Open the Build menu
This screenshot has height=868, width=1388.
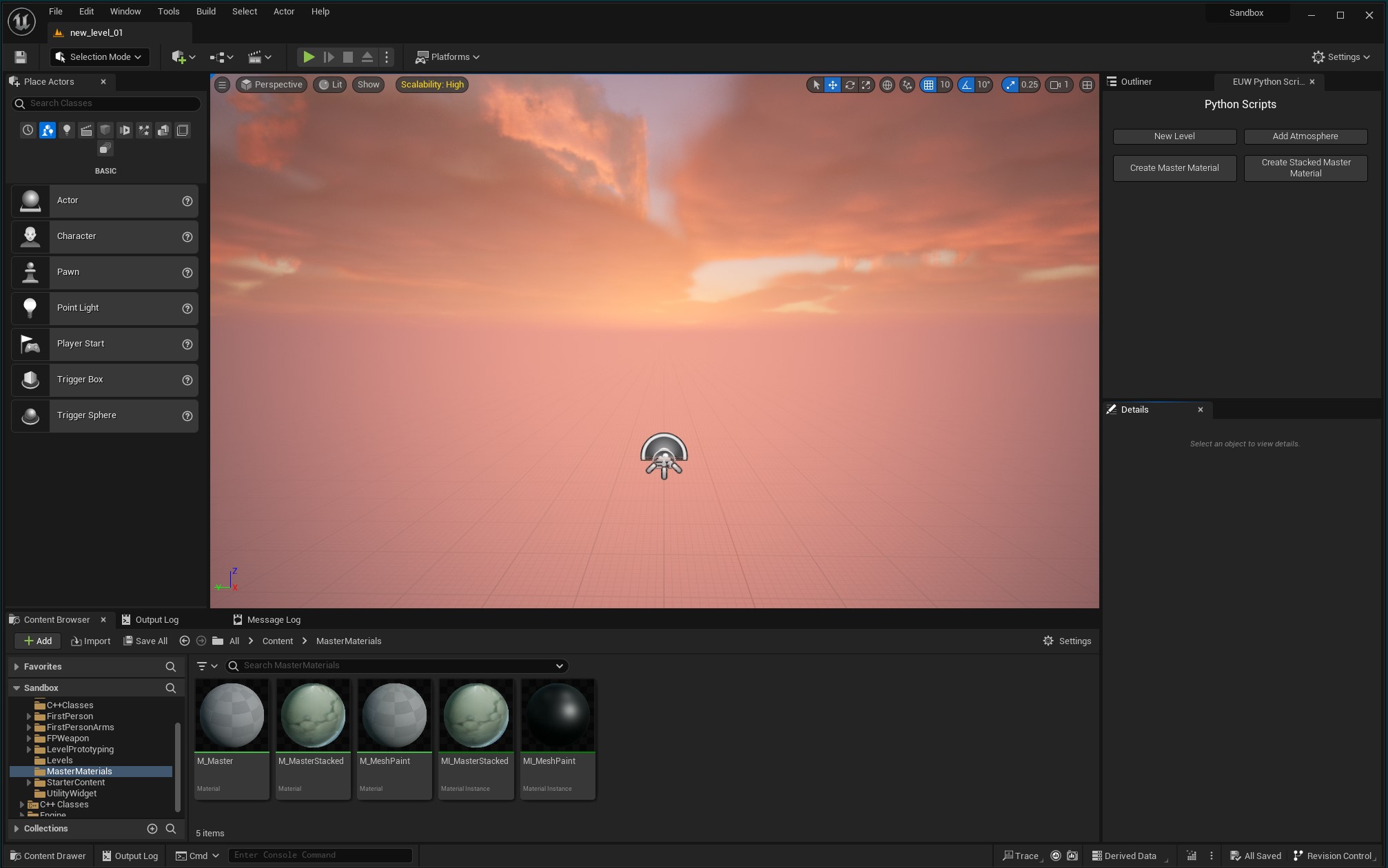click(205, 12)
